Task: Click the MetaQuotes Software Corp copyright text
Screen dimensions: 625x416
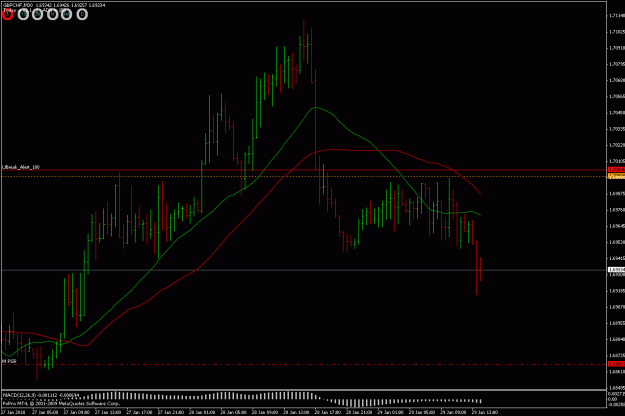Action: [x=61, y=403]
